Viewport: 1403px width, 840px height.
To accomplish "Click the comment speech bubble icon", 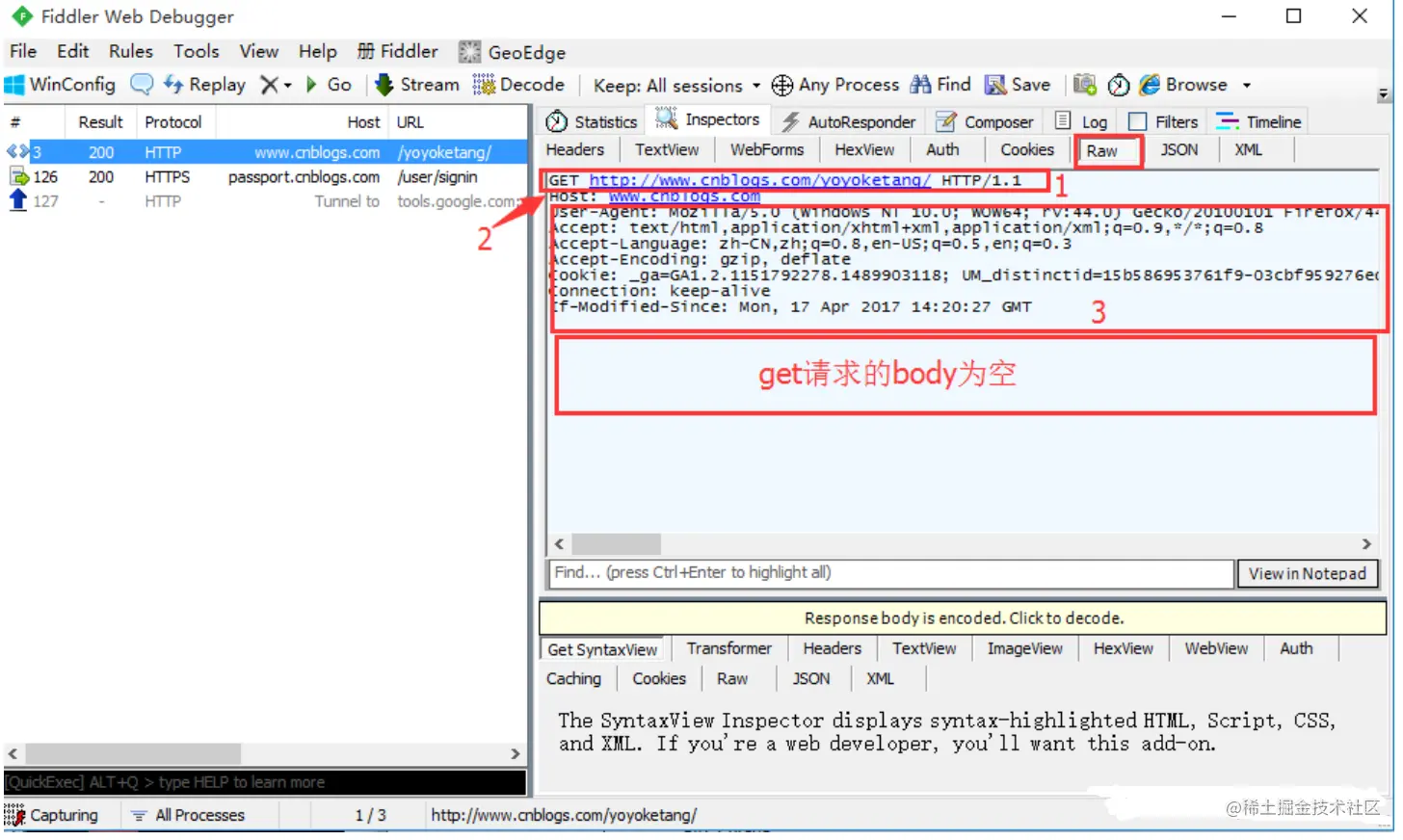I will (142, 85).
